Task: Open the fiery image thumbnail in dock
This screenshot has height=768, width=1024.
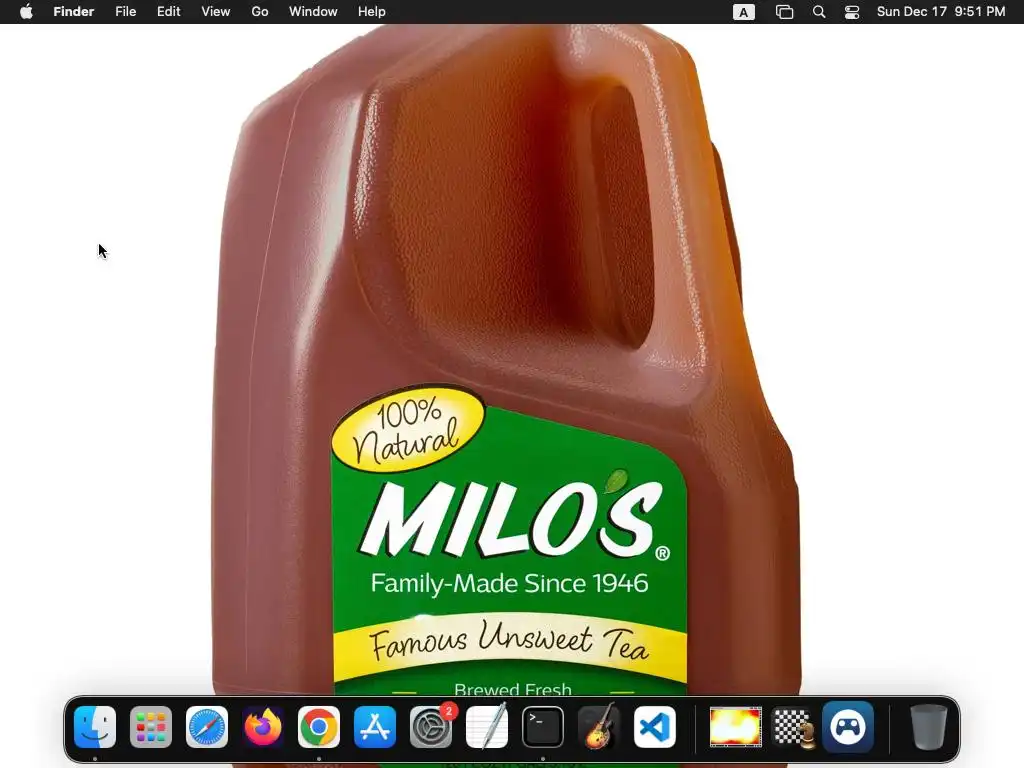Action: tap(735, 727)
